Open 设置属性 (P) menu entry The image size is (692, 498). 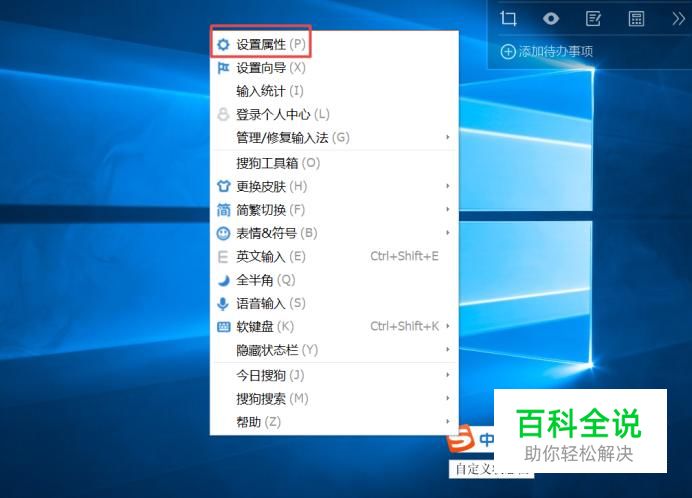pos(334,44)
